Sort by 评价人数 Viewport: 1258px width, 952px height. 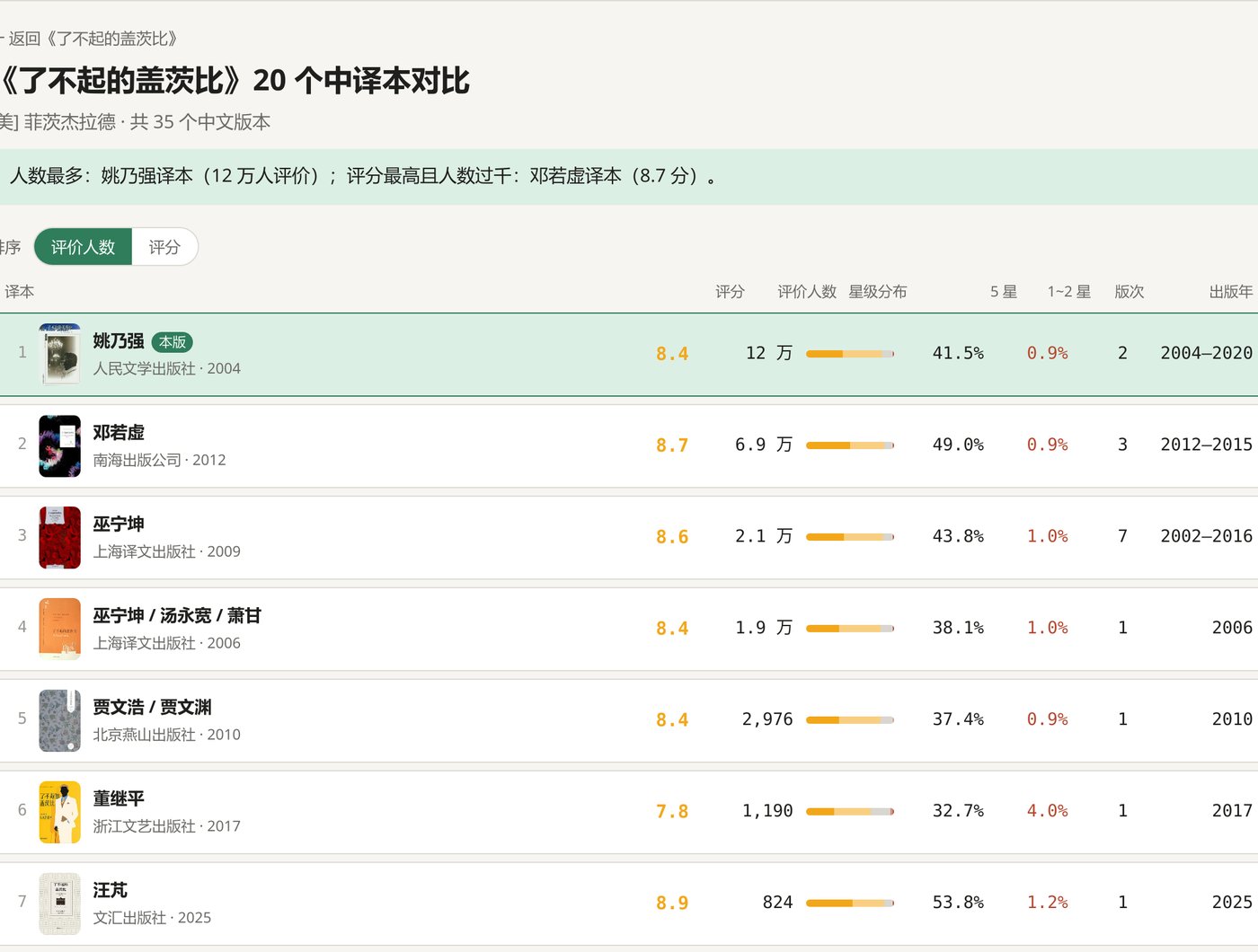83,247
